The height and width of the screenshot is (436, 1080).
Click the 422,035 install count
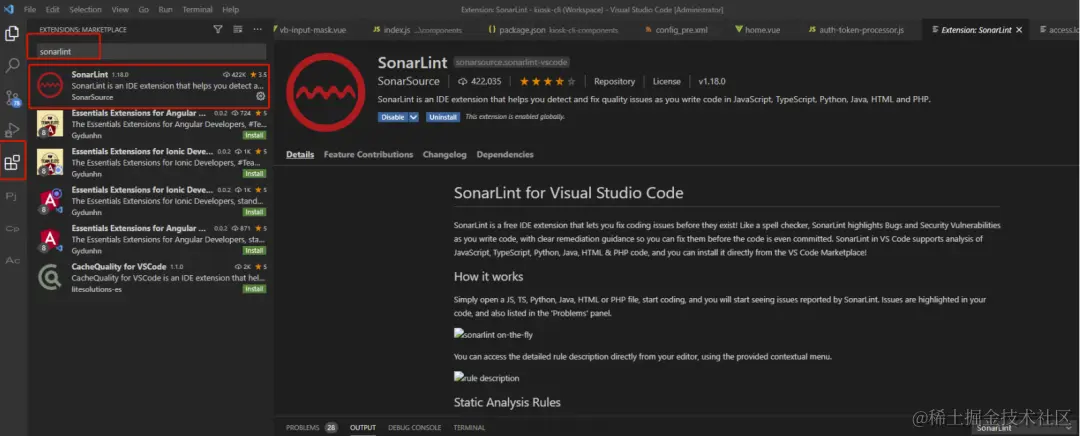(x=480, y=81)
